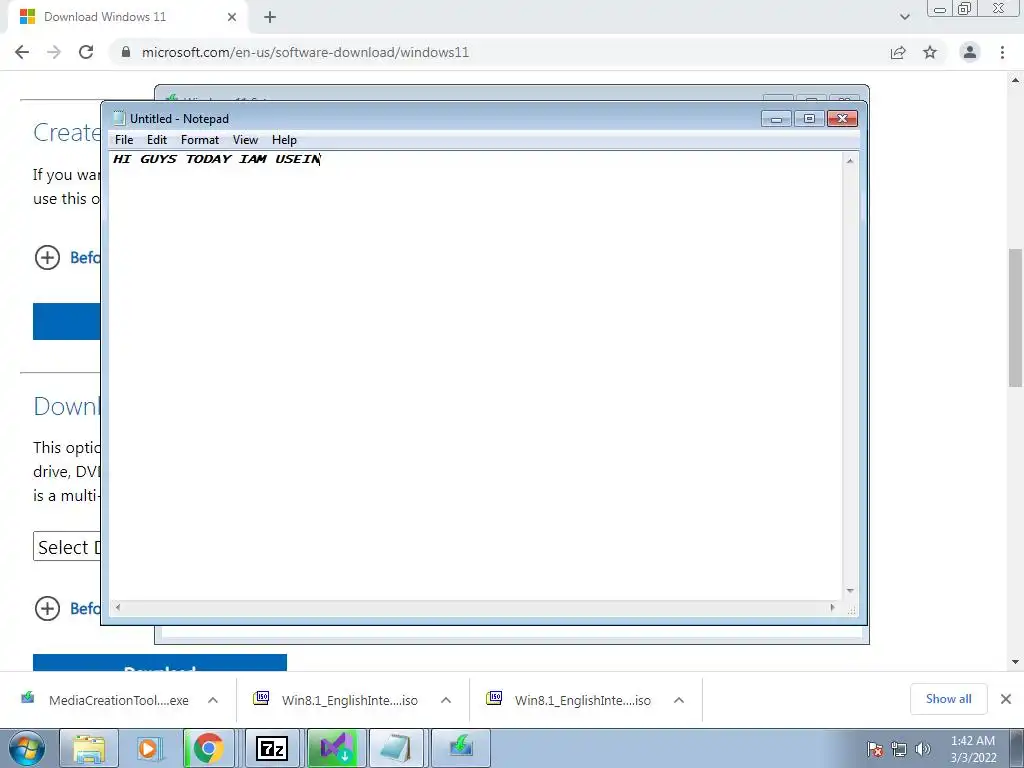Close the Chrome downloads bar
Screen dimensions: 1024x768
(x=1006, y=699)
